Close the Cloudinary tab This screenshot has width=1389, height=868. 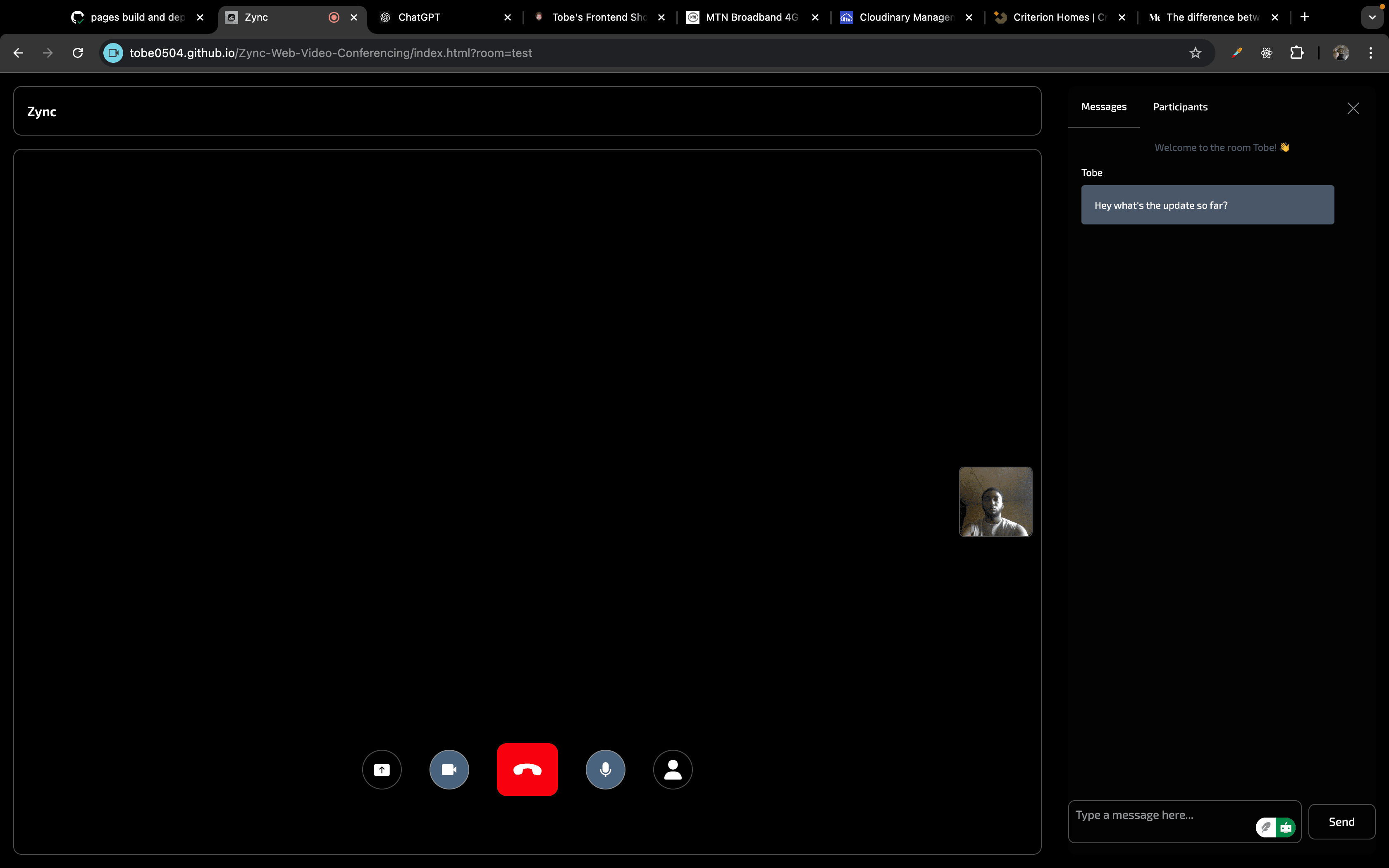pos(969,17)
